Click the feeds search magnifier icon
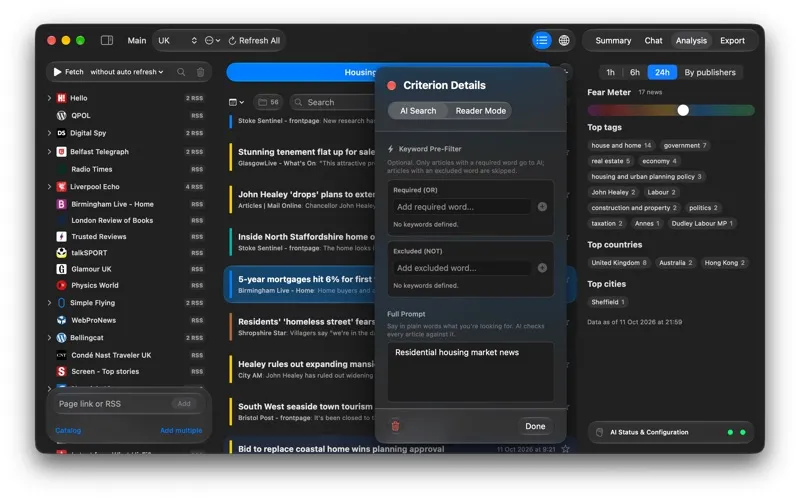This screenshot has height=500, width=800. click(181, 72)
